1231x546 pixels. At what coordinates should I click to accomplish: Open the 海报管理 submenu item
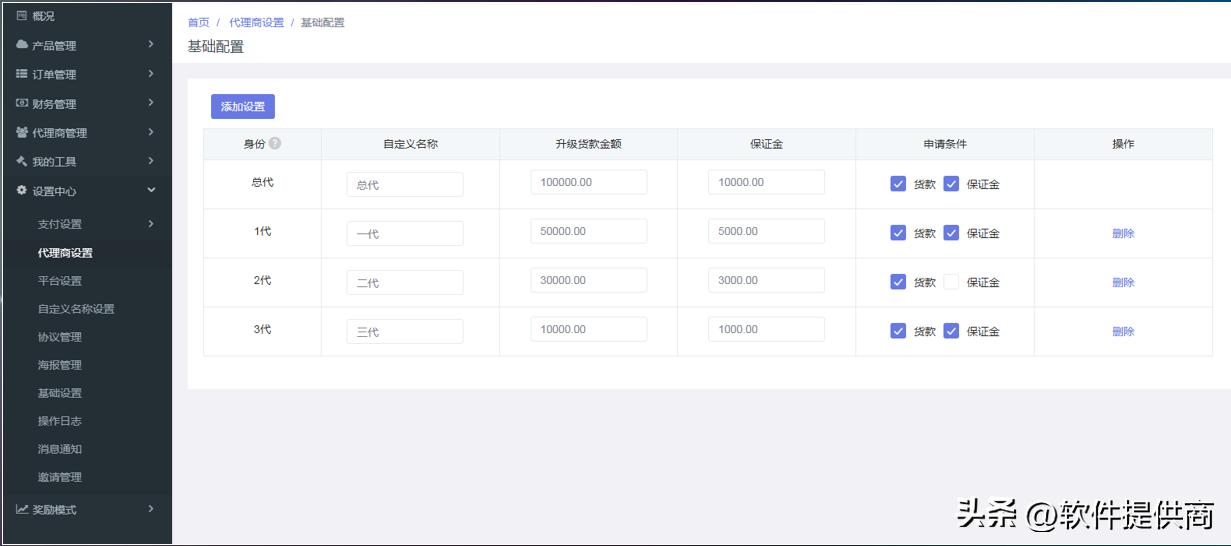60,365
